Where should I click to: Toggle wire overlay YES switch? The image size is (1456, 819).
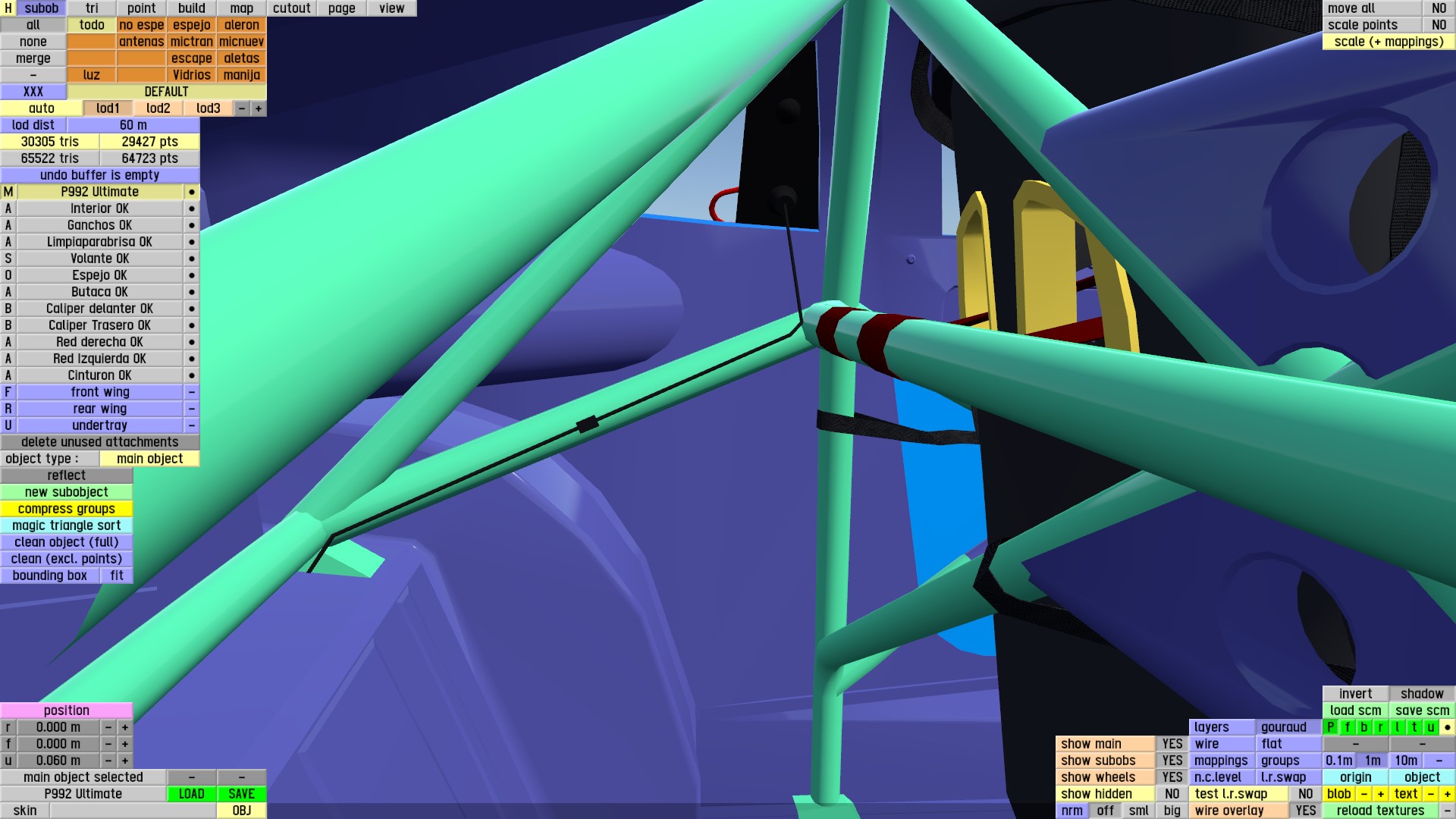coord(1305,811)
